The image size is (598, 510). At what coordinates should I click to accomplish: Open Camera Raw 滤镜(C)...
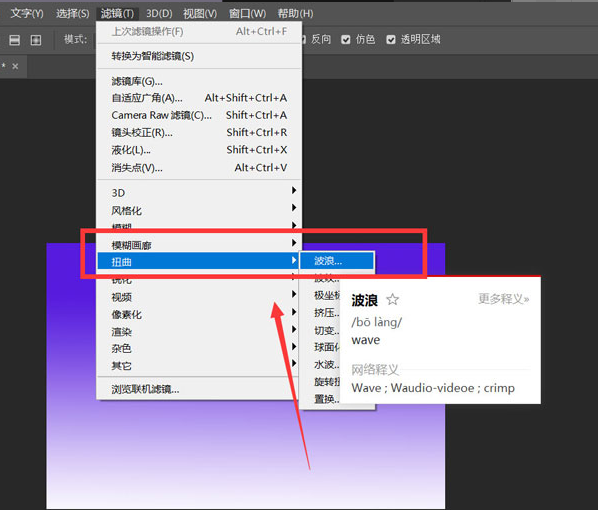pyautogui.click(x=199, y=115)
